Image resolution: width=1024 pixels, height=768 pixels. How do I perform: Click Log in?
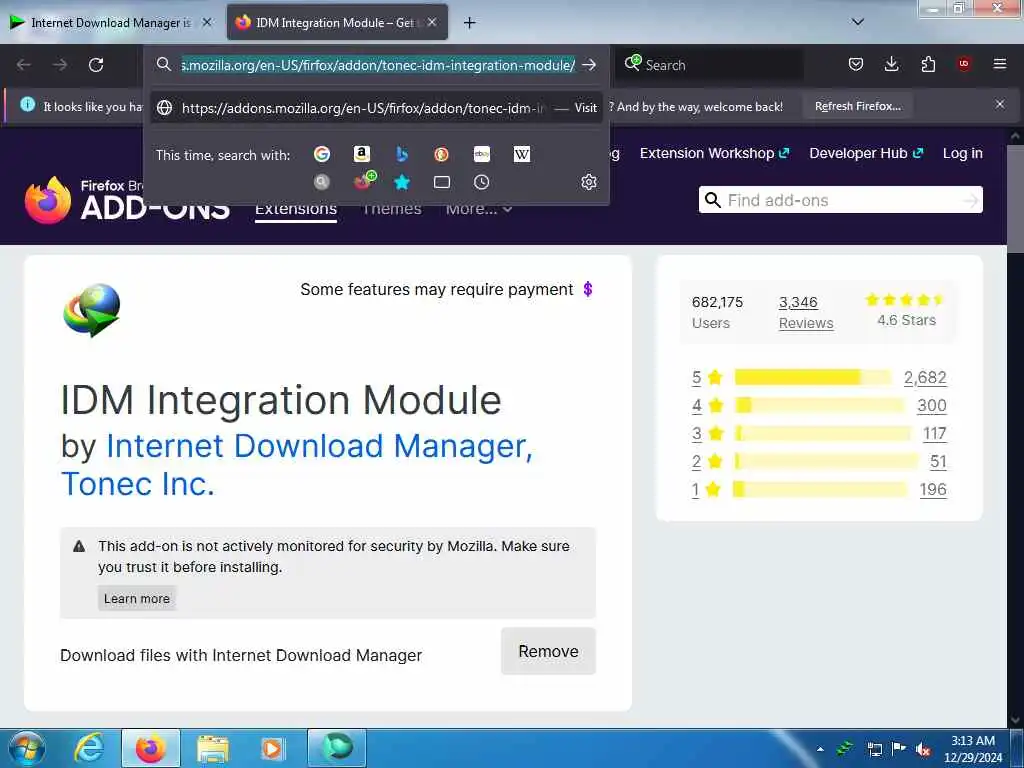(962, 153)
